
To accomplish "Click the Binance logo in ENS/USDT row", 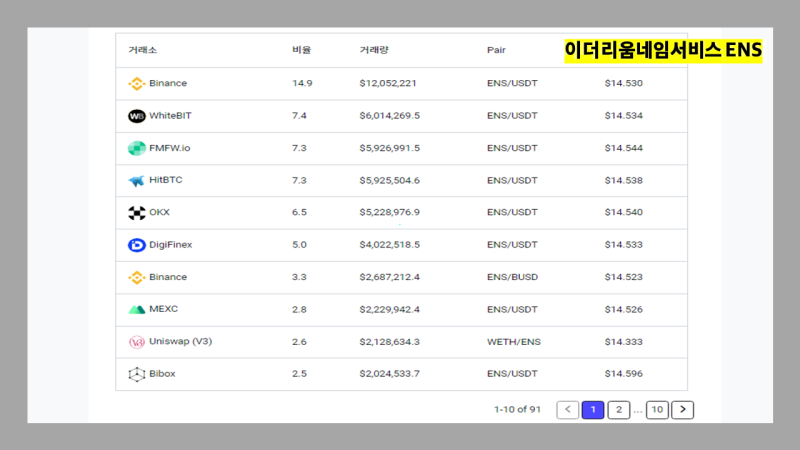I will coord(137,83).
